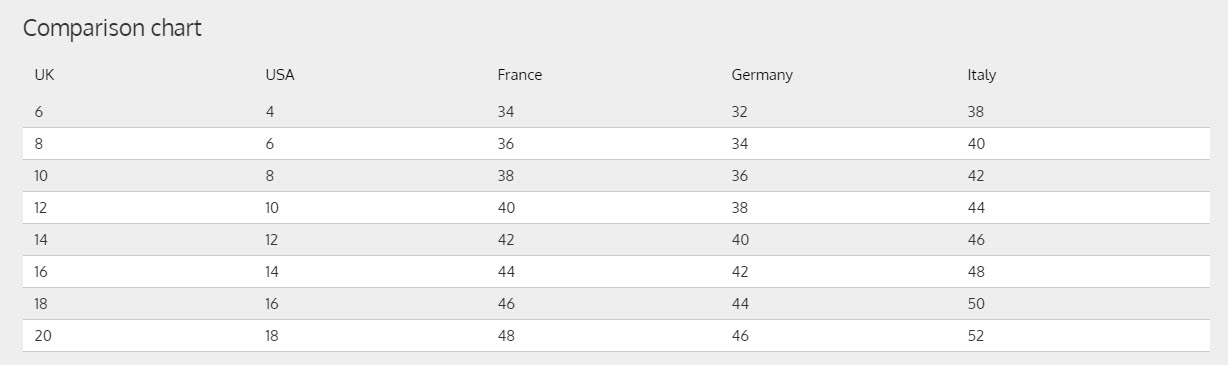This screenshot has width=1228, height=365.
Task: Click Italy size 38 cell
Action: [x=976, y=112]
